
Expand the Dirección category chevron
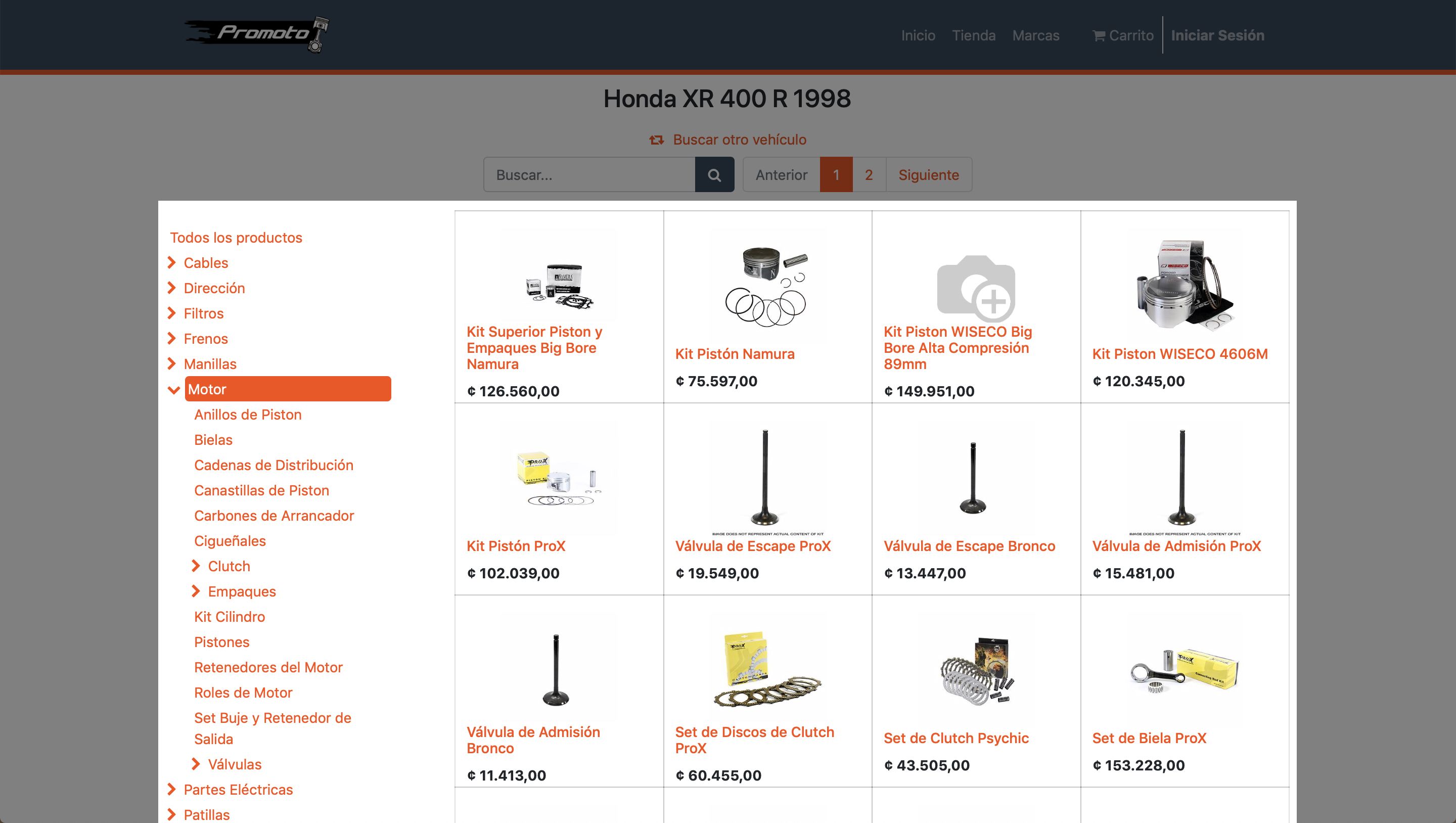(x=172, y=288)
